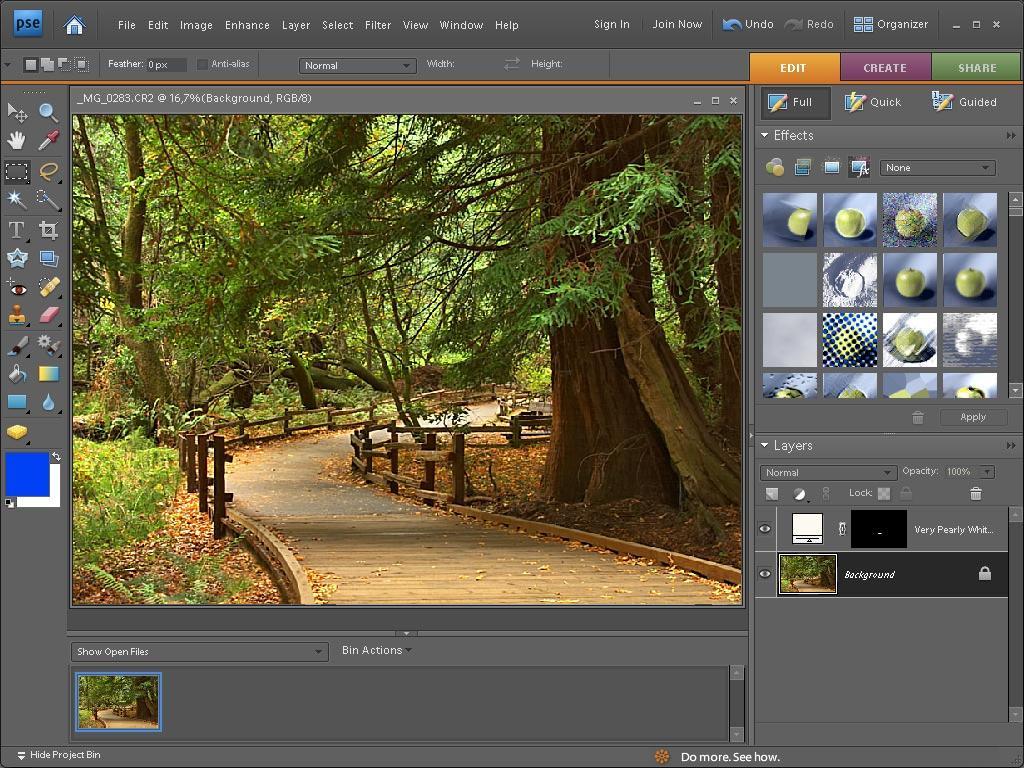Open the Enhance menu
This screenshot has width=1024, height=768.
coord(247,25)
